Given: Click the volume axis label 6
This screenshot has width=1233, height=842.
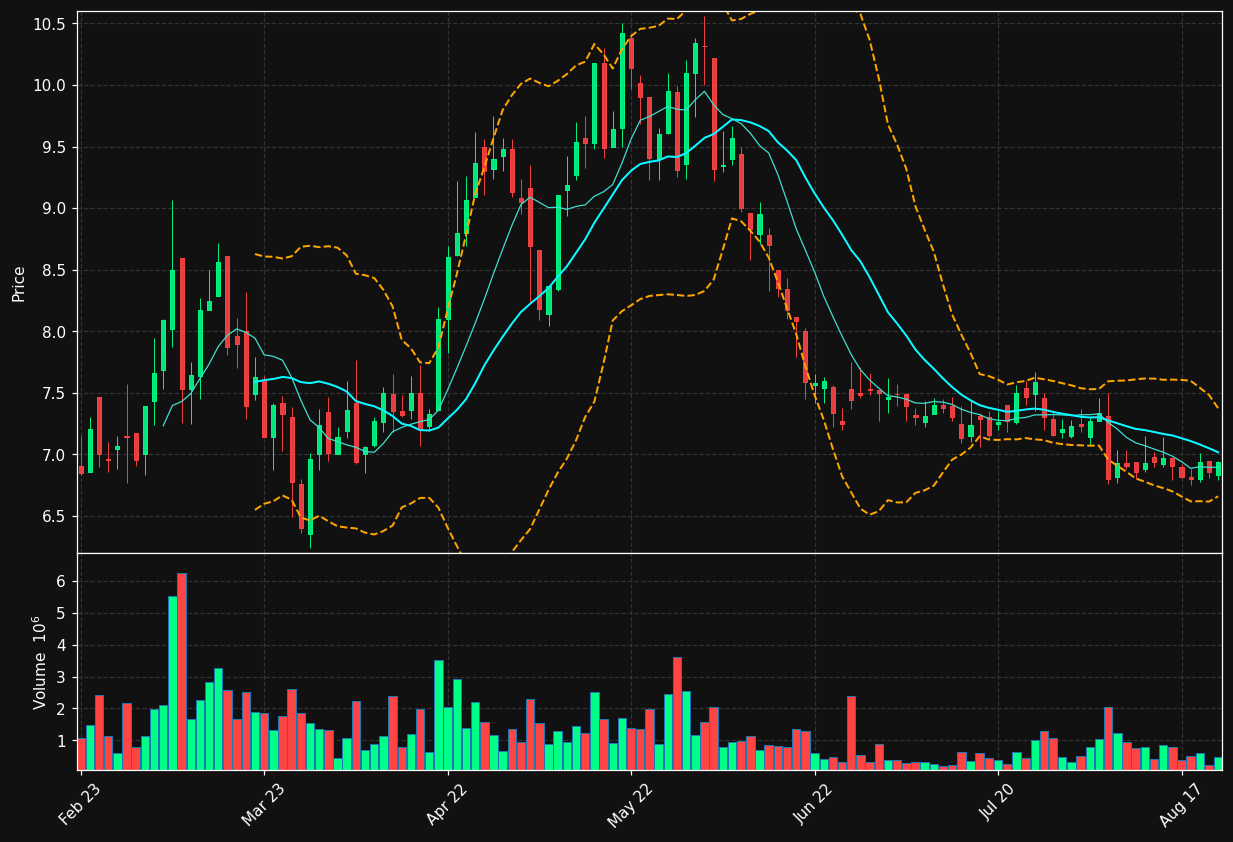Looking at the screenshot, I should click(x=61, y=582).
